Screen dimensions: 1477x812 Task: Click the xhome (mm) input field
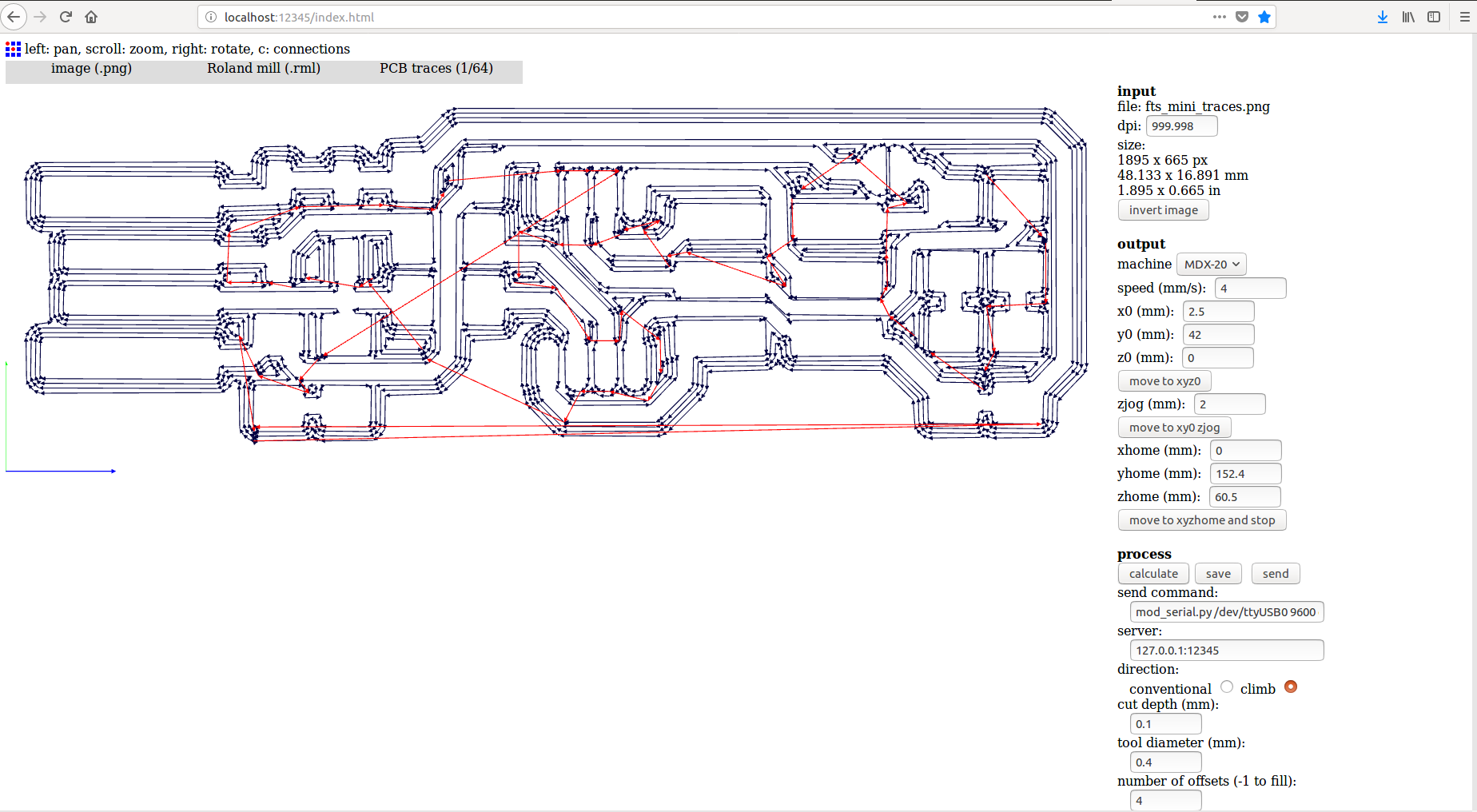pos(1246,451)
